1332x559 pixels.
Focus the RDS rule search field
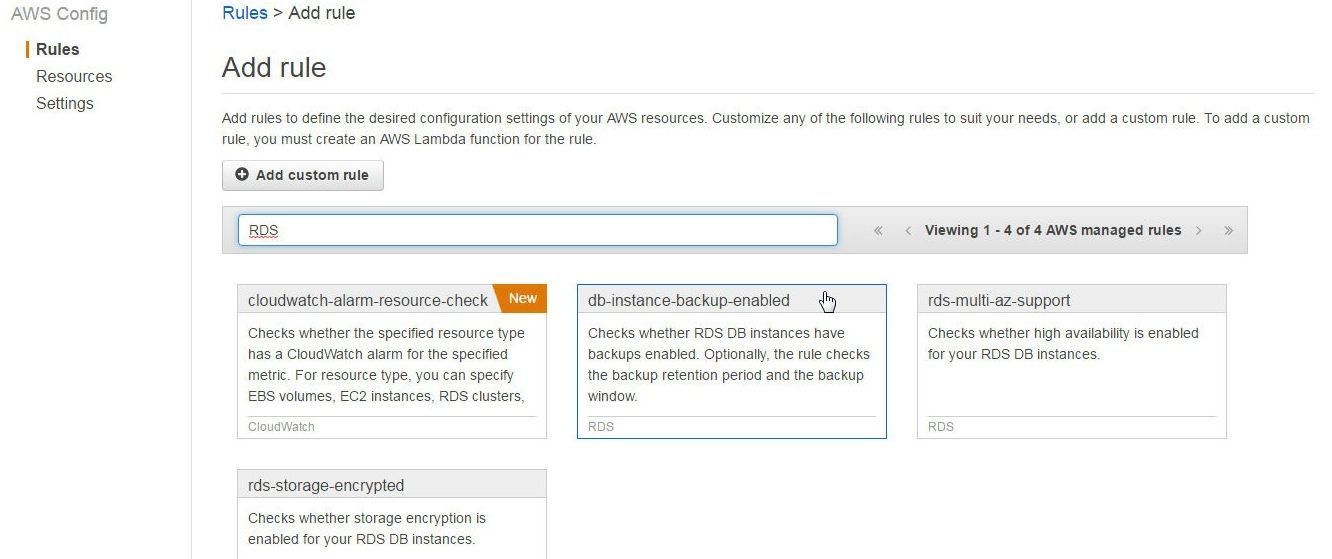coord(537,230)
